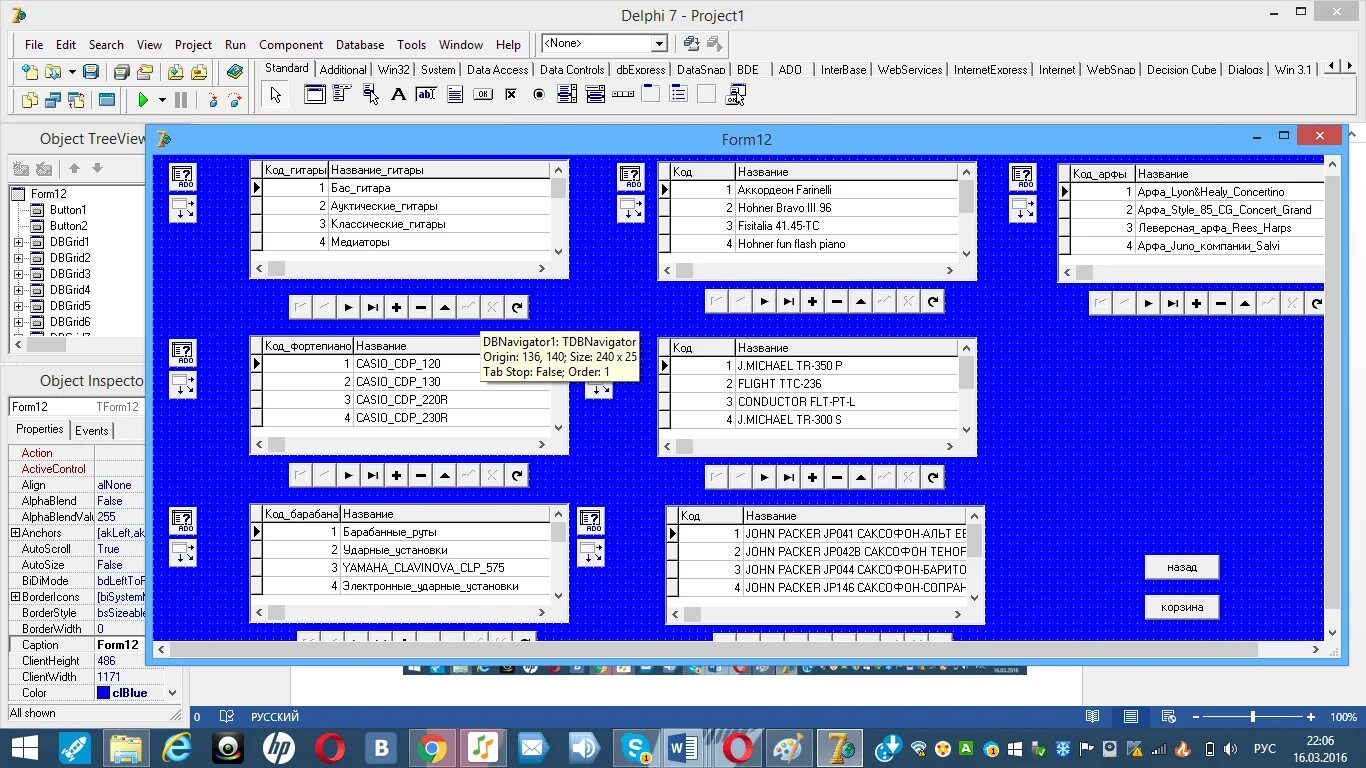Click the 'корзина' button
This screenshot has height=768, width=1366.
click(1182, 607)
